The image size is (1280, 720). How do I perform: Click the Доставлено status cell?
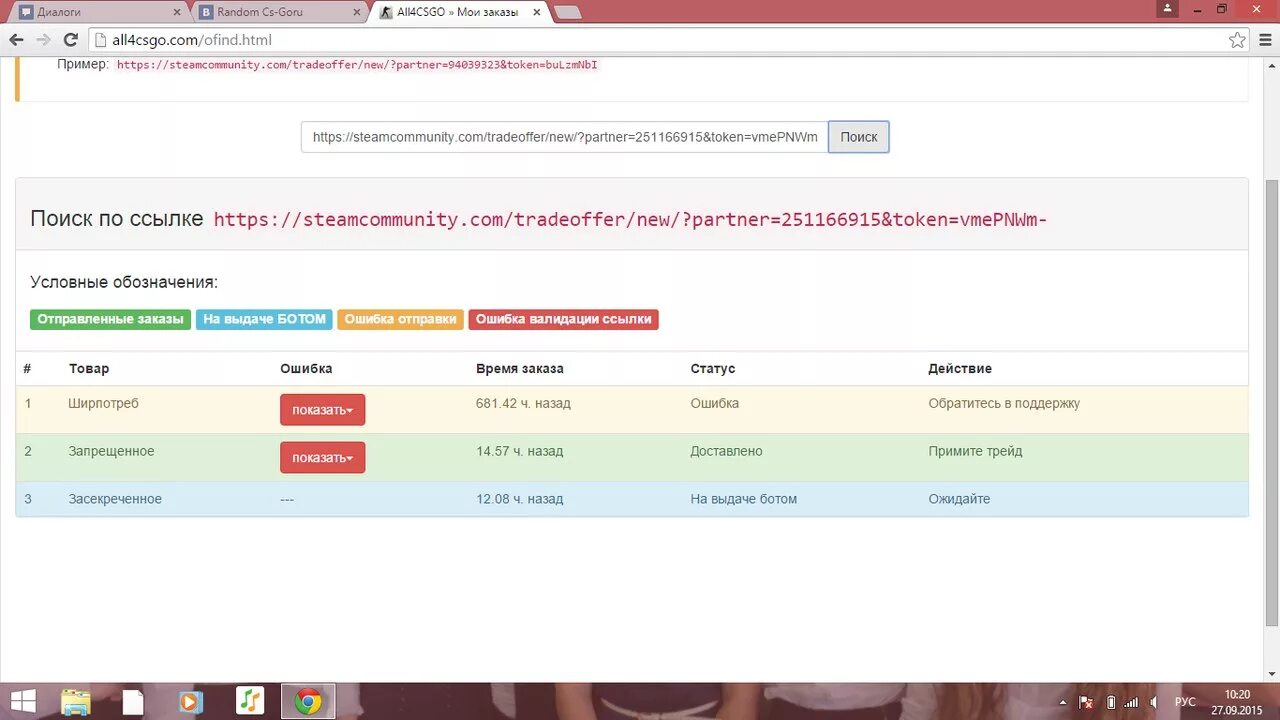726,451
